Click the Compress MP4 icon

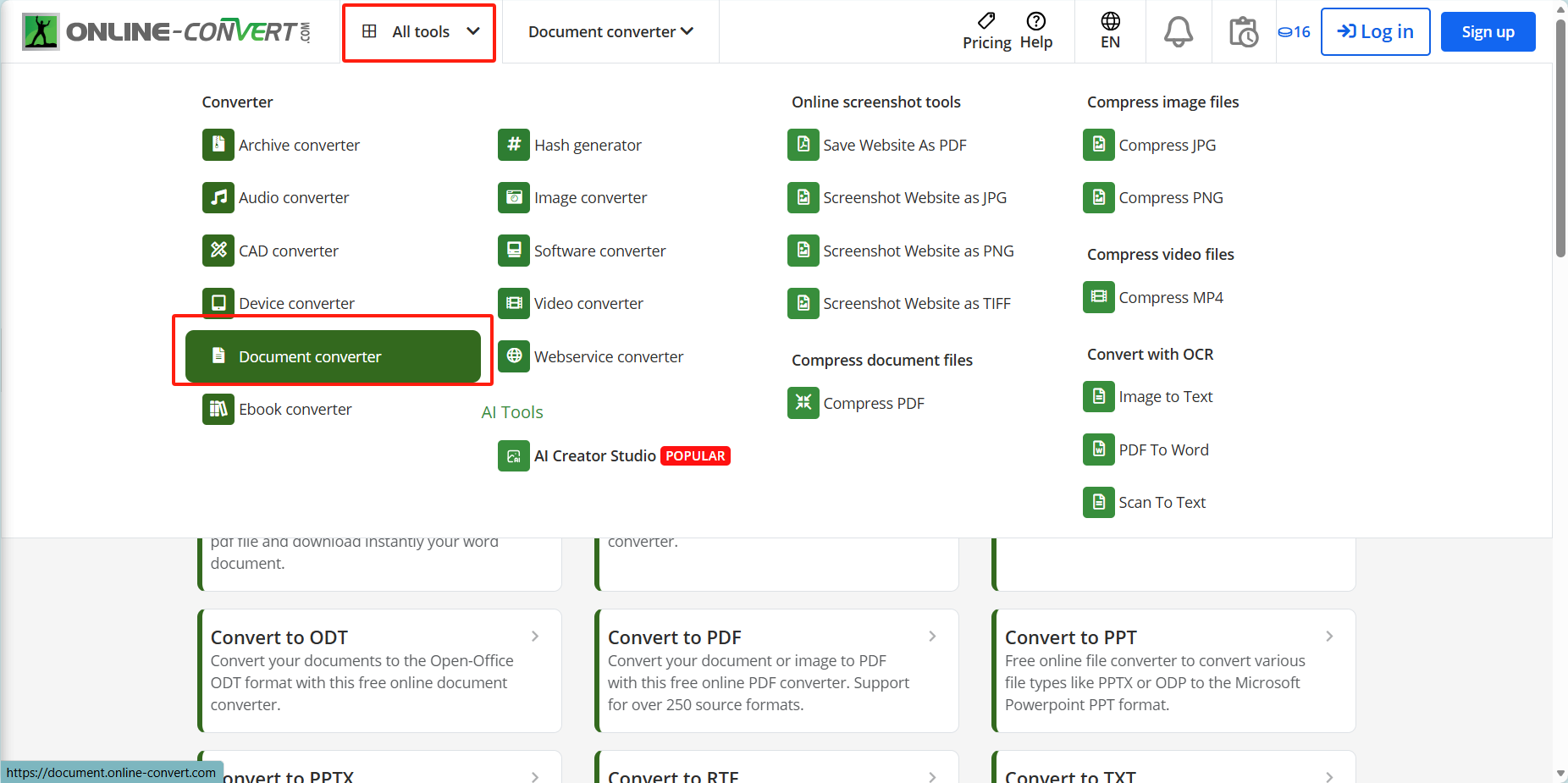click(x=1099, y=297)
